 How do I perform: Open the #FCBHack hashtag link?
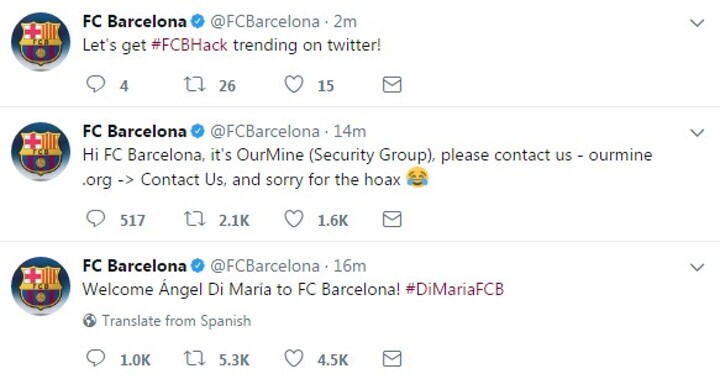[x=189, y=45]
